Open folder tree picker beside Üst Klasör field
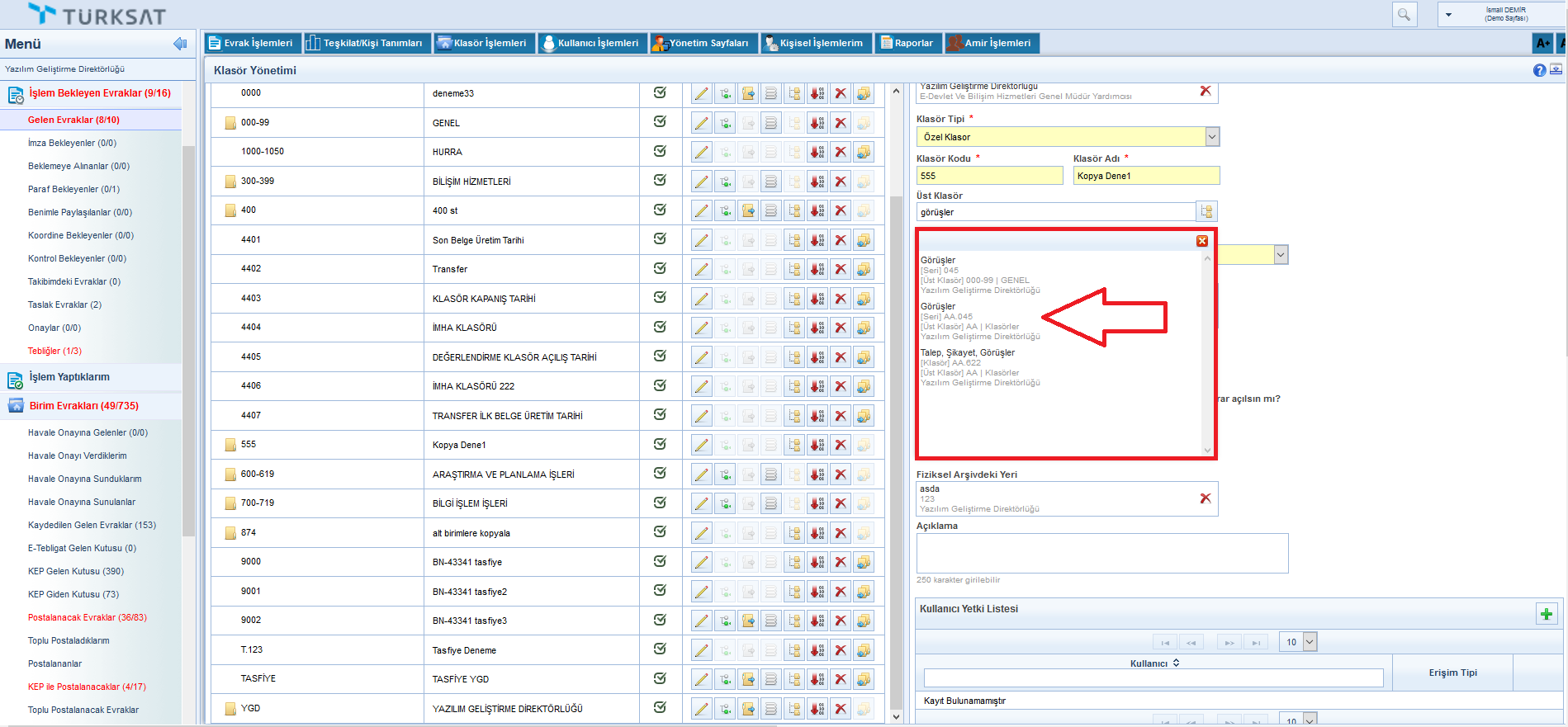The height and width of the screenshot is (727, 1568). pos(1206,212)
